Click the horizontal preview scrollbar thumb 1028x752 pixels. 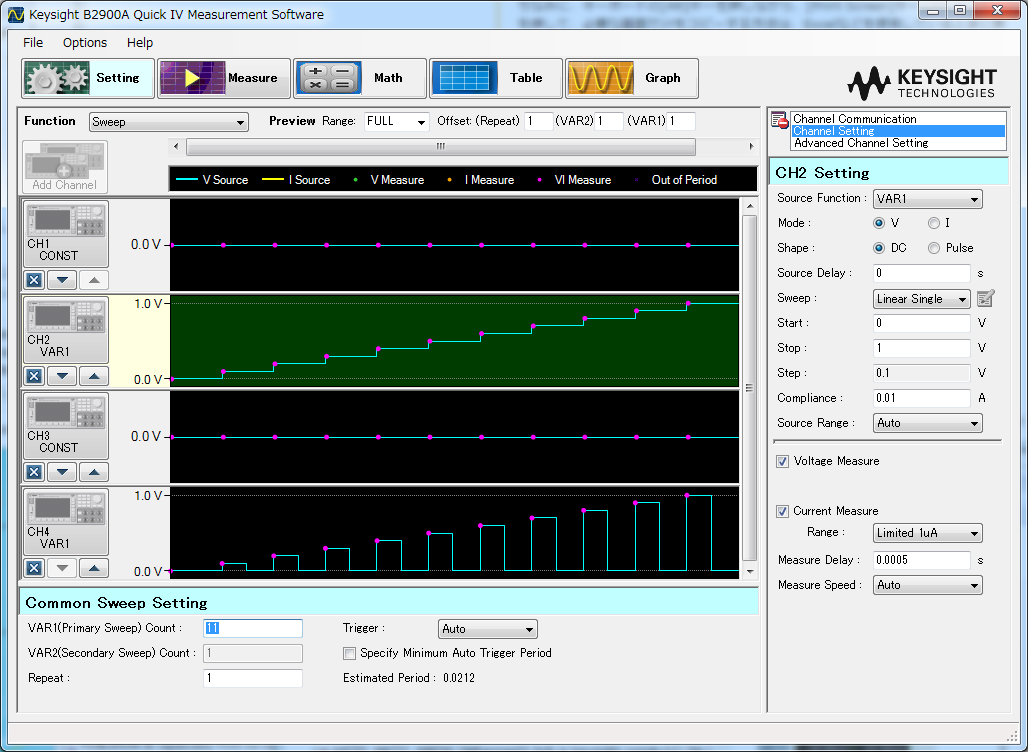click(440, 147)
